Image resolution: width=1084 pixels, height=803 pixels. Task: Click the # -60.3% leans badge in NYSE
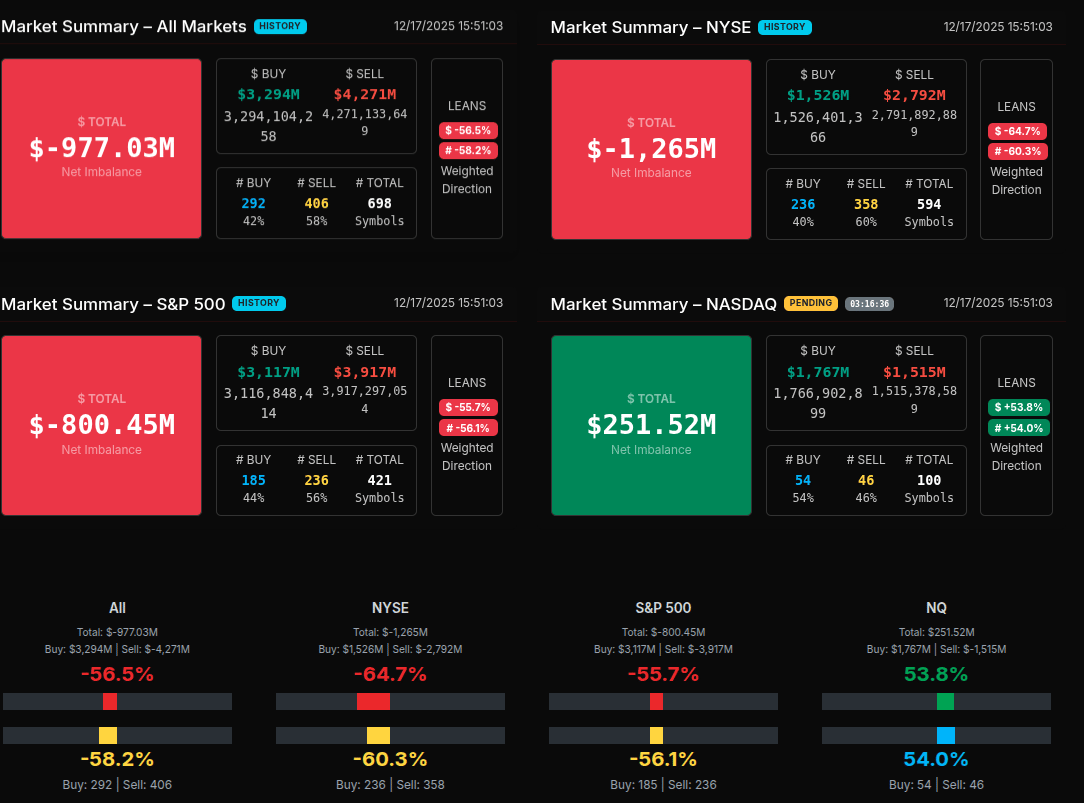click(x=1016, y=152)
